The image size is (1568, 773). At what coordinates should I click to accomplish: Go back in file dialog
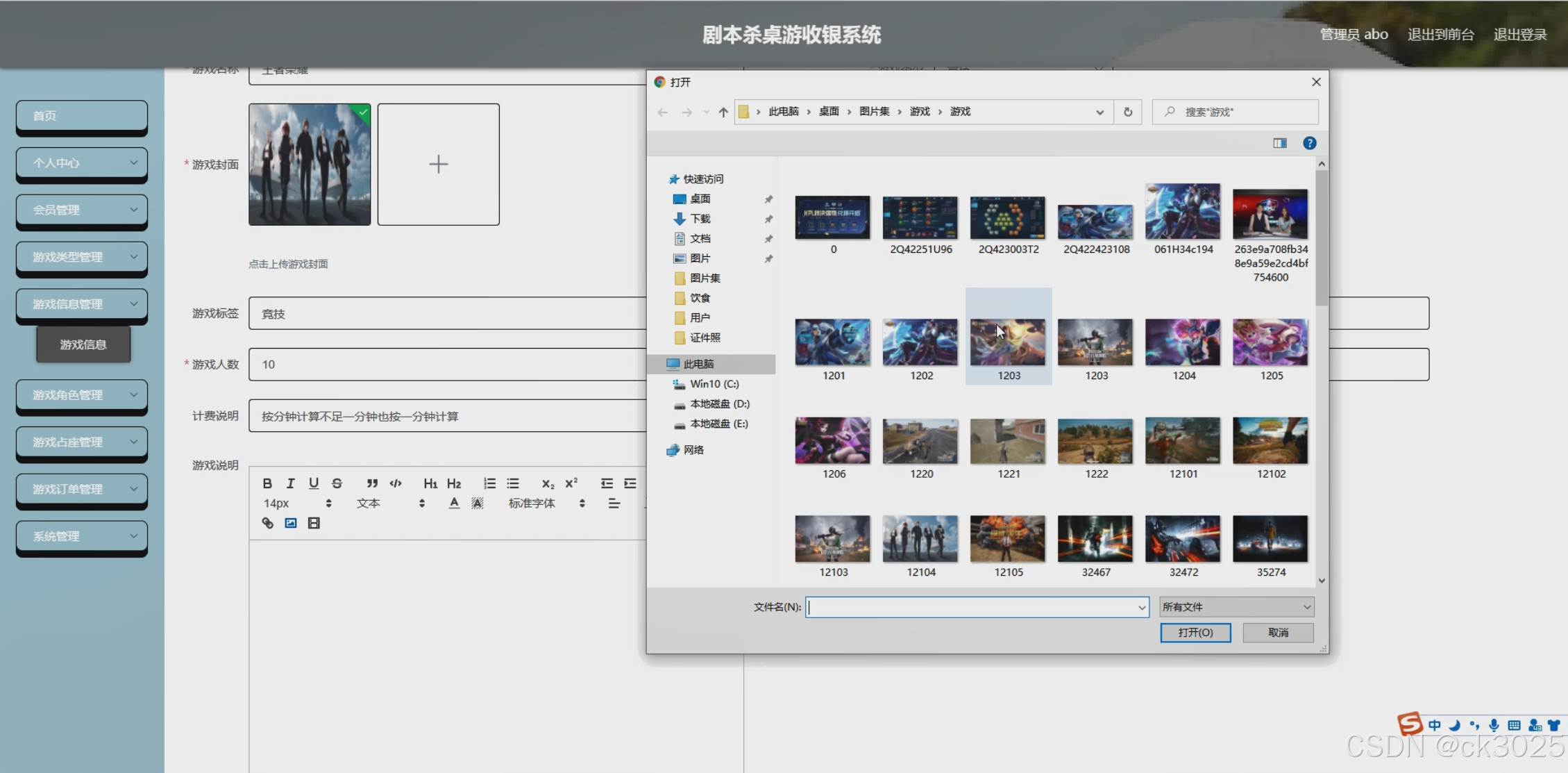pyautogui.click(x=663, y=112)
